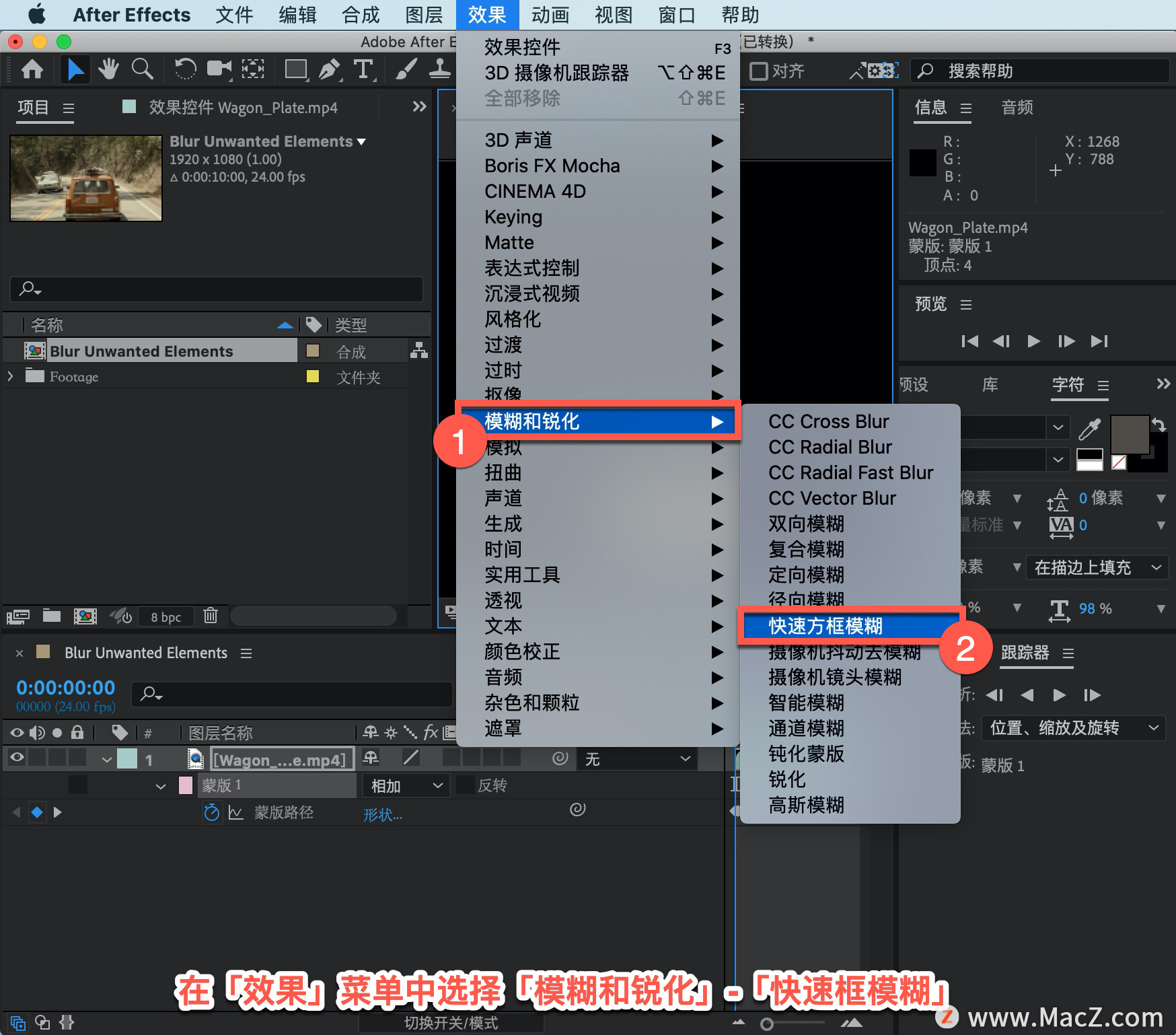Open the 文件 menu
Image resolution: width=1176 pixels, height=1035 pixels.
point(234,15)
